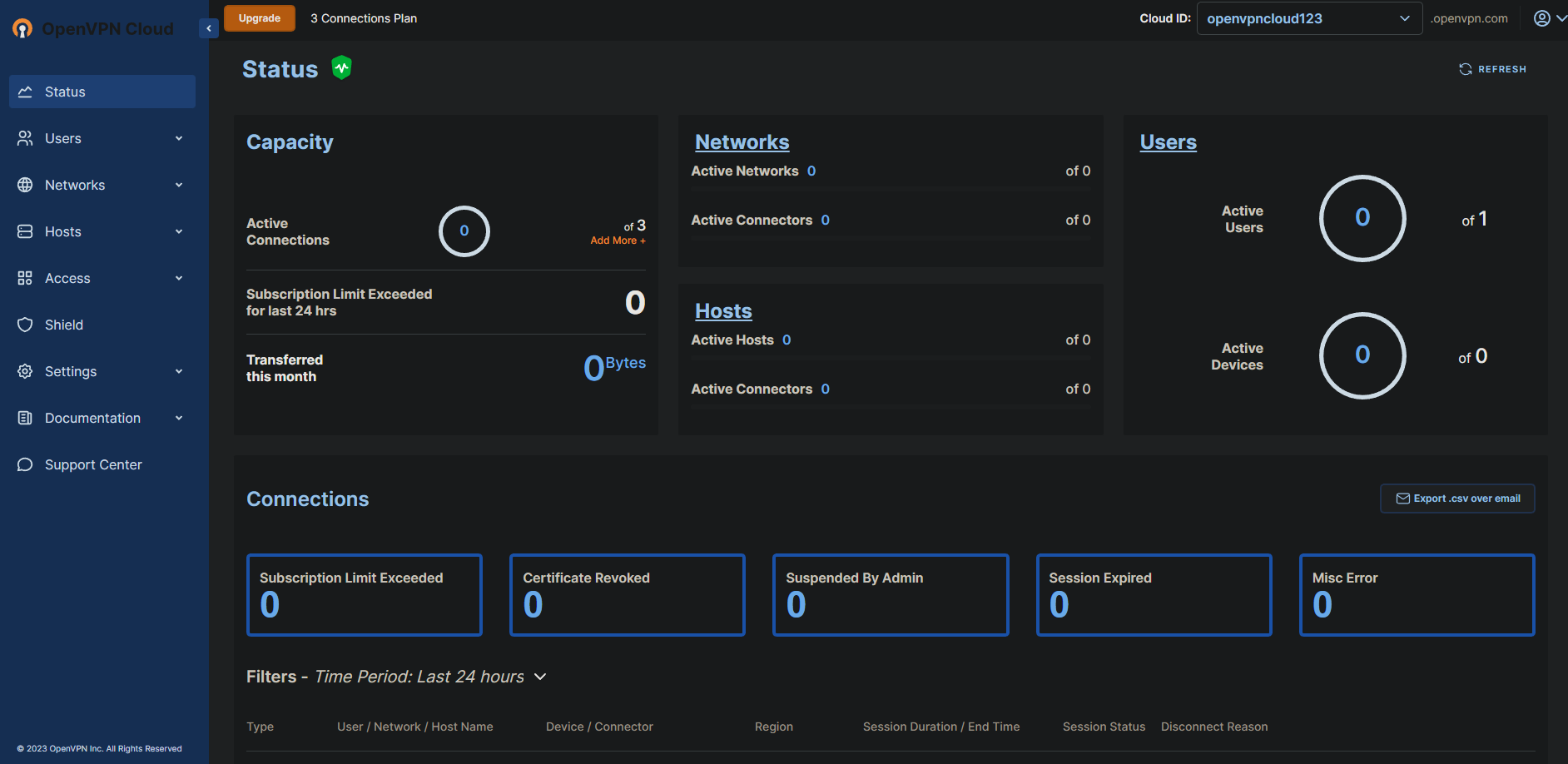Open Hosts sidebar item

point(102,231)
